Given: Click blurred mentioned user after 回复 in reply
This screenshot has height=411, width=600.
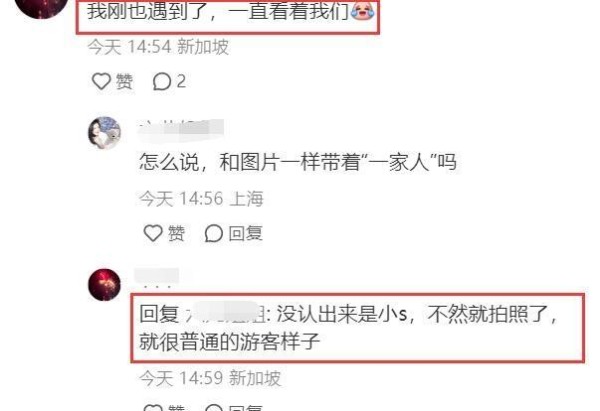Looking at the screenshot, I should pyautogui.click(x=226, y=314).
